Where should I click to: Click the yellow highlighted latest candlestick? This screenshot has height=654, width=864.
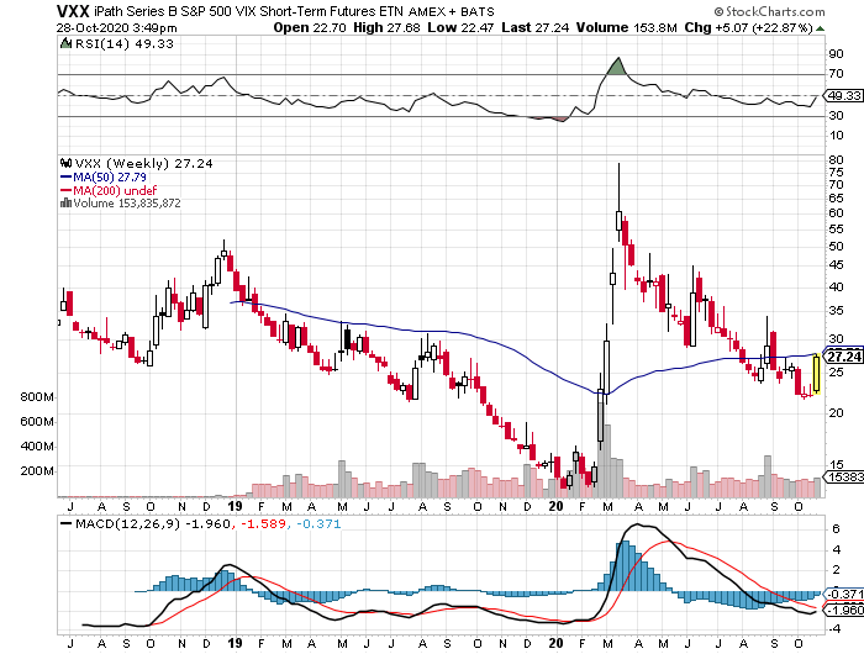click(x=819, y=373)
